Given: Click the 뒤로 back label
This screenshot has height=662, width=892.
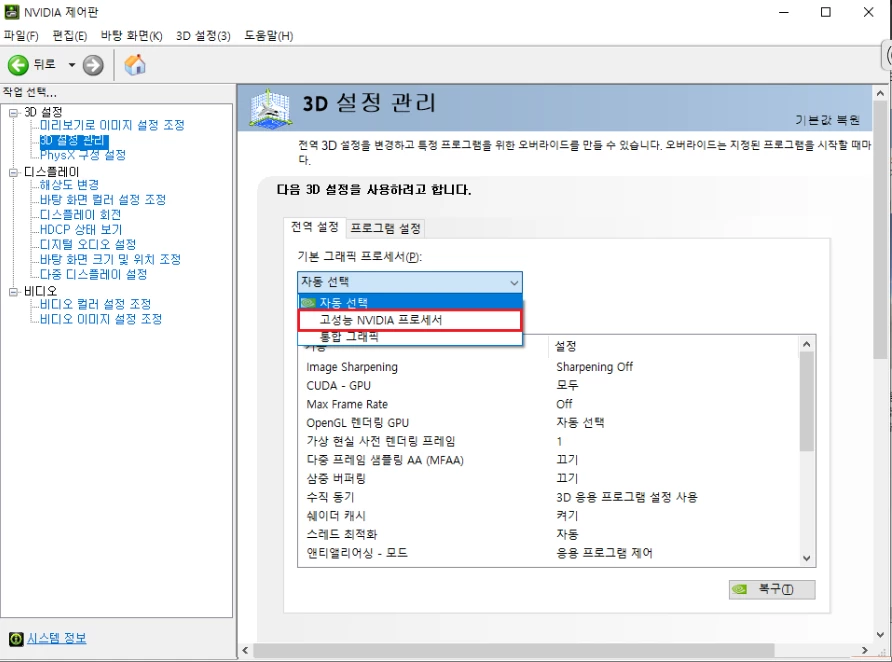Looking at the screenshot, I should click(44, 65).
